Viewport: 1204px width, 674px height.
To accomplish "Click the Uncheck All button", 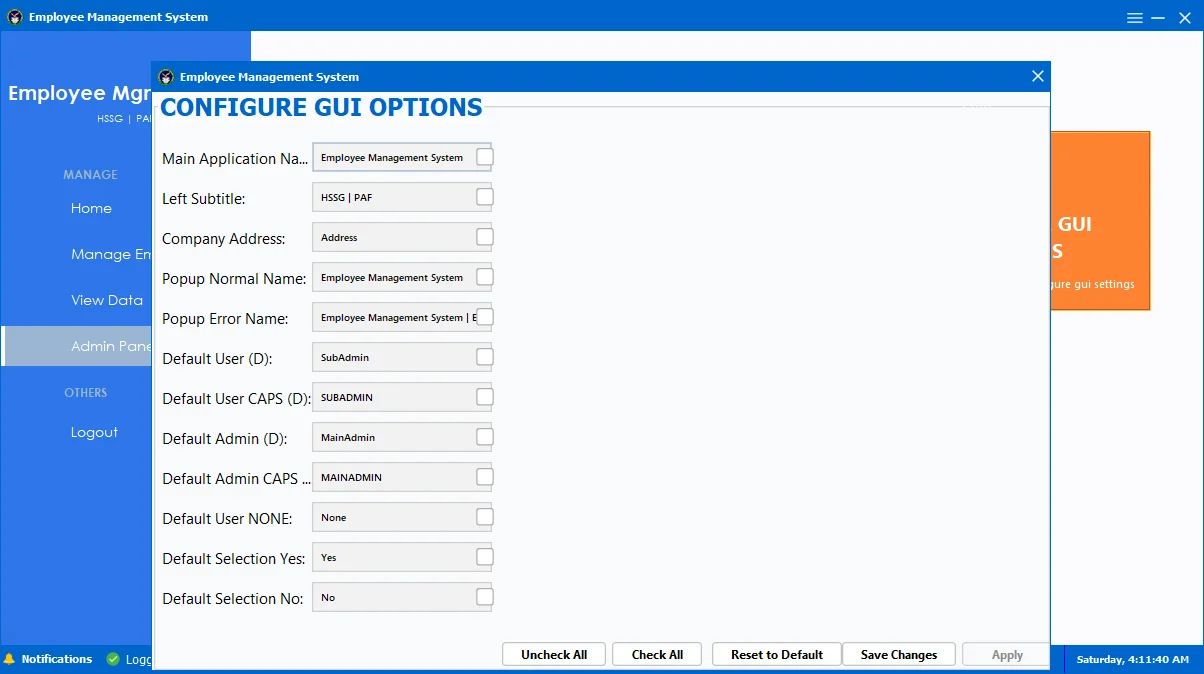I will coord(554,655).
